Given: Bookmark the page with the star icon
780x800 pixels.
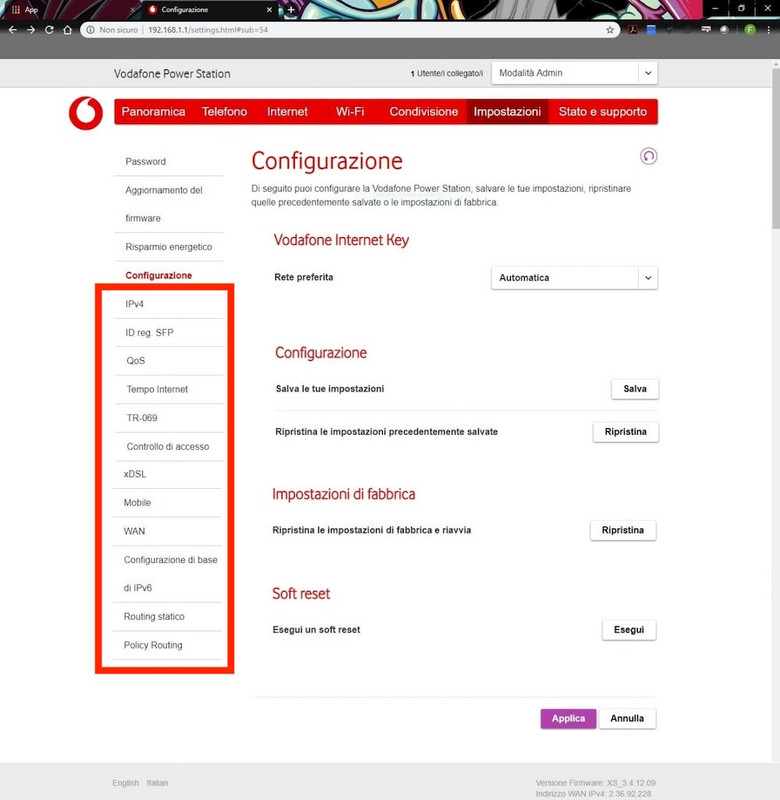Looking at the screenshot, I should [x=610, y=30].
